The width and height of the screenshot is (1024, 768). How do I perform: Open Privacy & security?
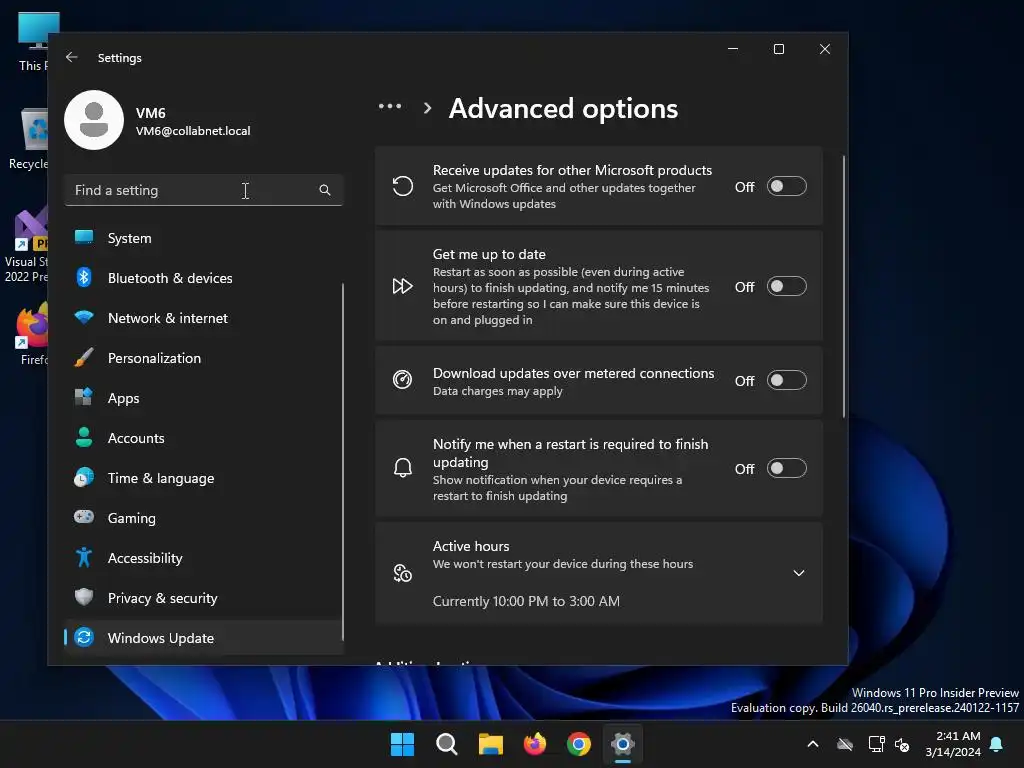tap(203, 597)
